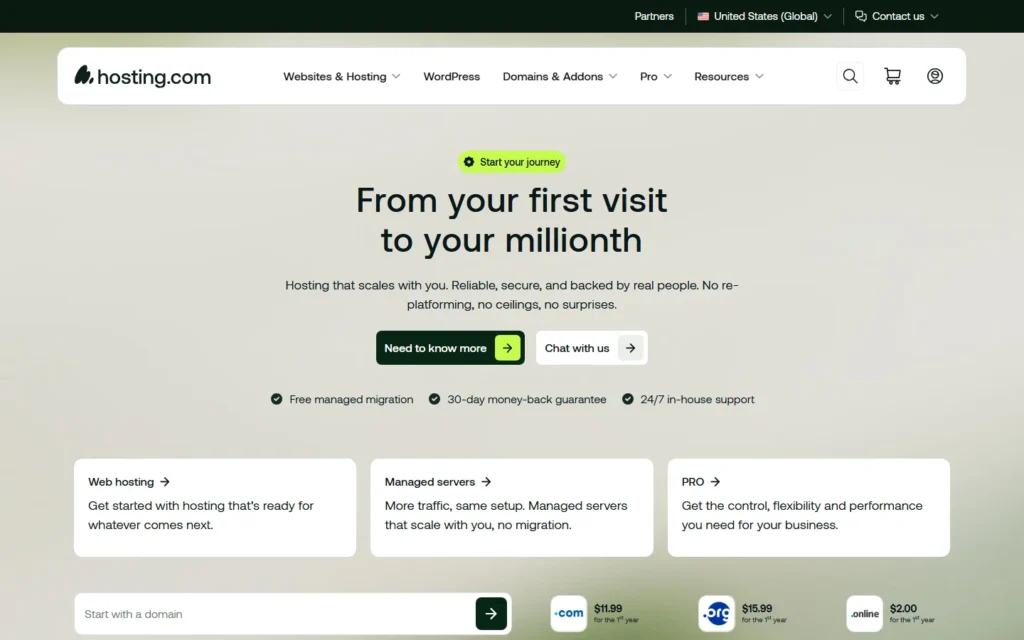Click checkmark beside 24/7 in-house support
This screenshot has height=640, width=1024.
tap(628, 399)
